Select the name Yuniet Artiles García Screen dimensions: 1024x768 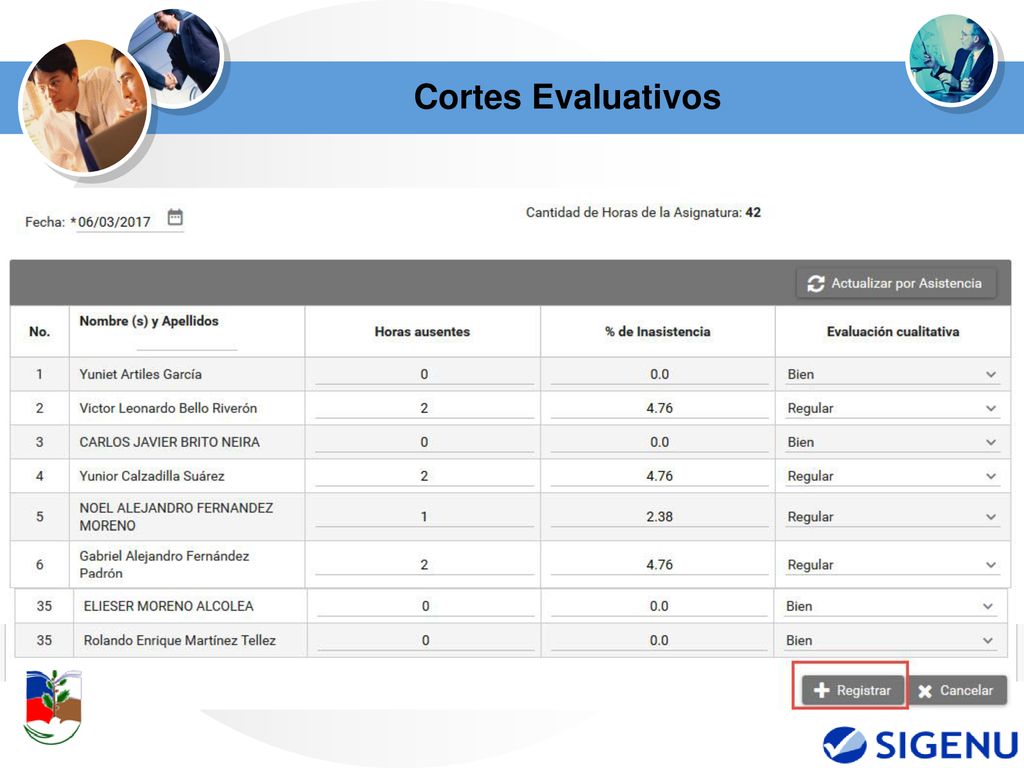click(x=140, y=374)
